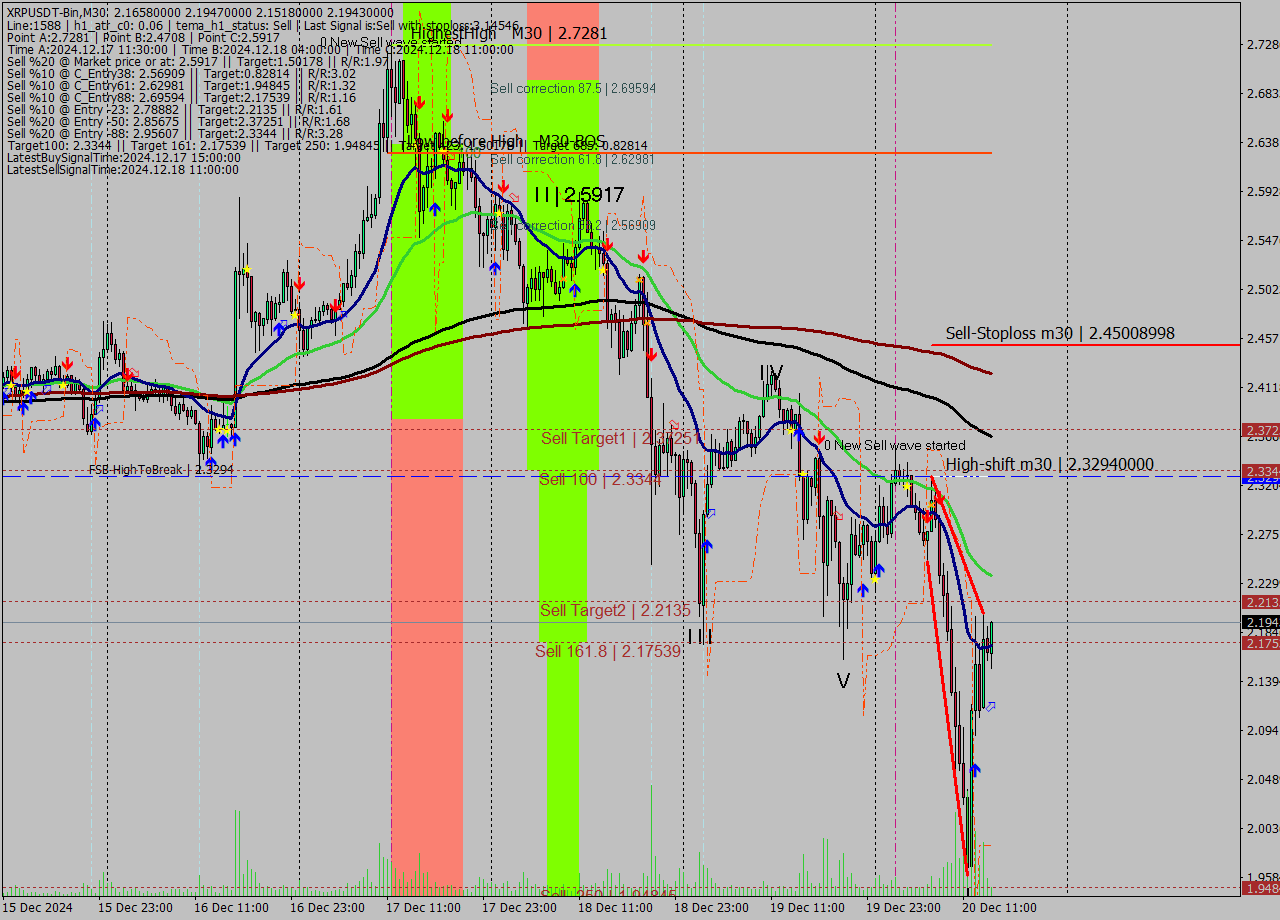Click the '20 Dec 11:00' time axis label
Screen dimensions: 1280x920
point(997,908)
